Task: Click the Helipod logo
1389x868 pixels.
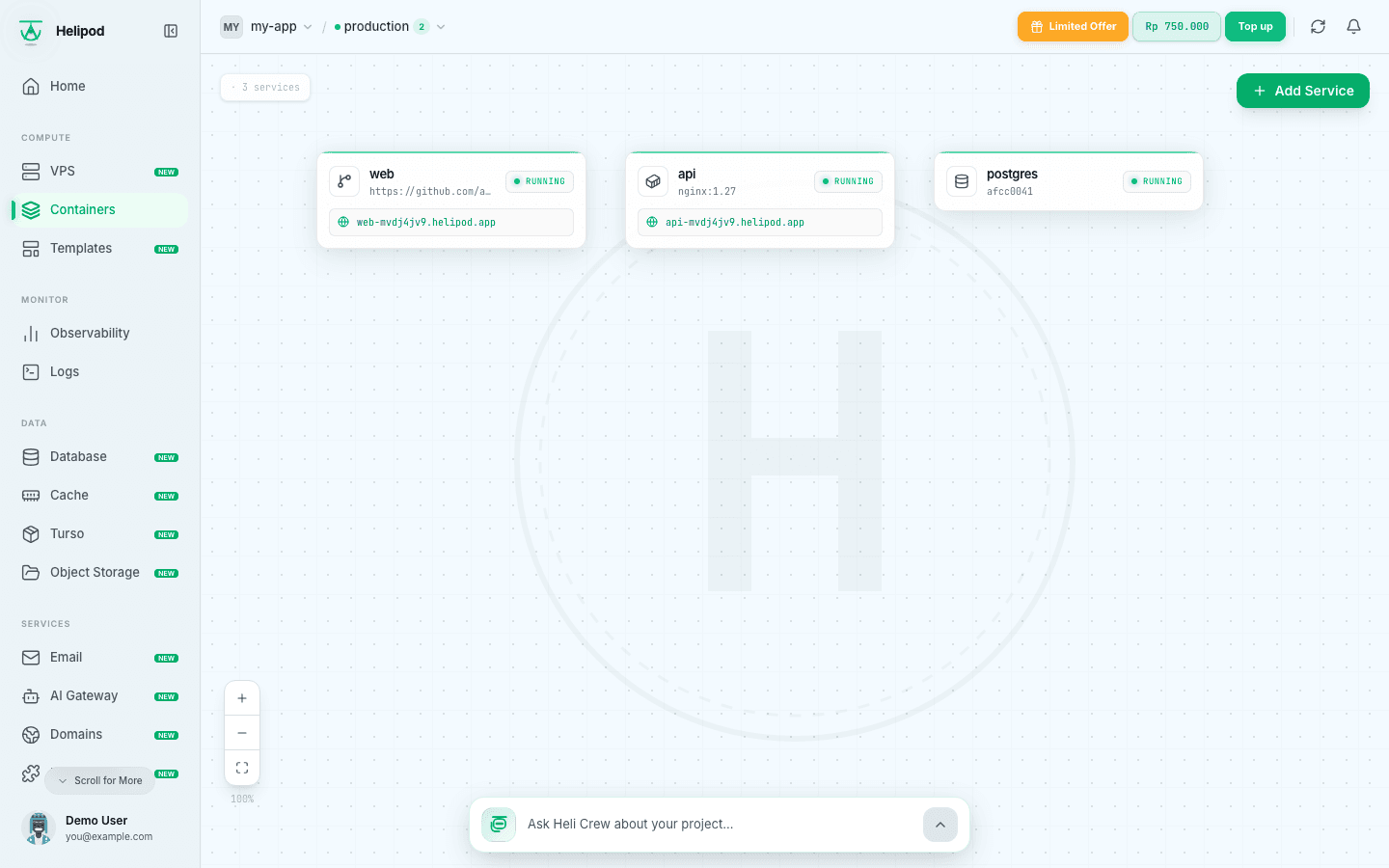Action: pyautogui.click(x=31, y=31)
